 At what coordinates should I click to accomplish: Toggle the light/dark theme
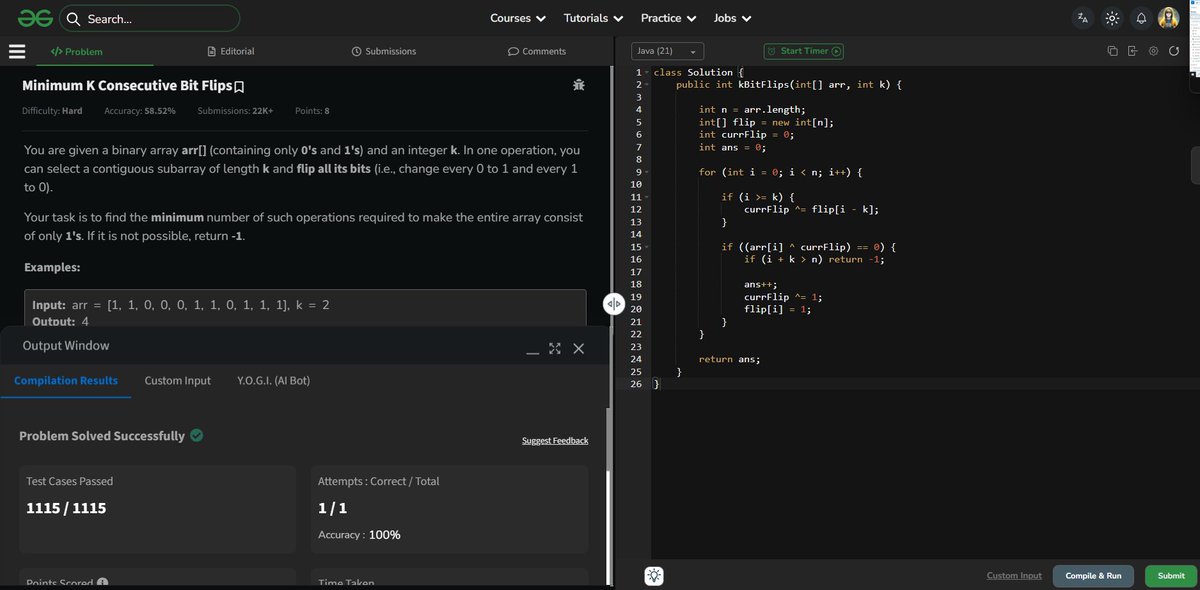pyautogui.click(x=1112, y=18)
